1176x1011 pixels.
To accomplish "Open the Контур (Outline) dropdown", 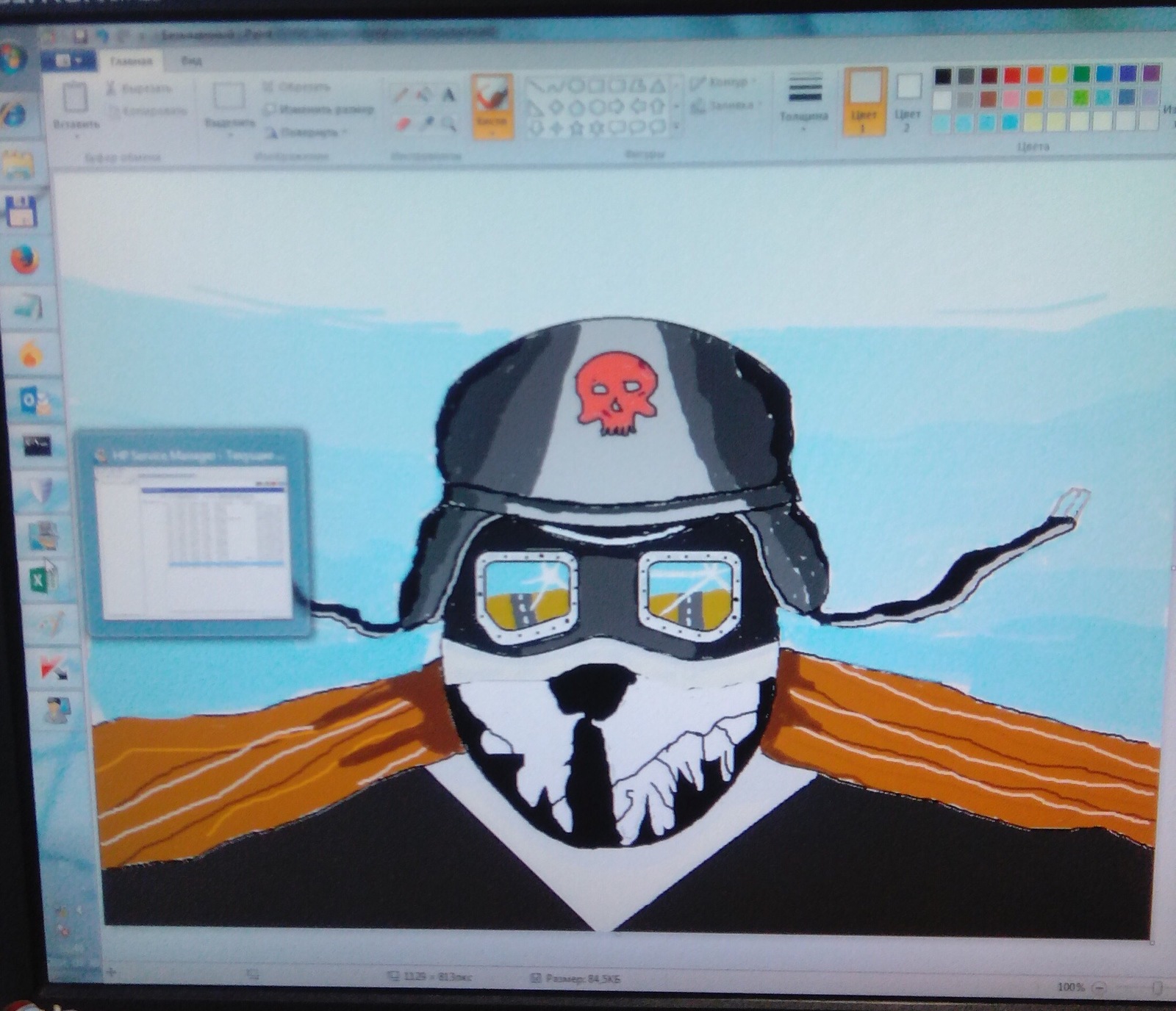I will (x=724, y=82).
